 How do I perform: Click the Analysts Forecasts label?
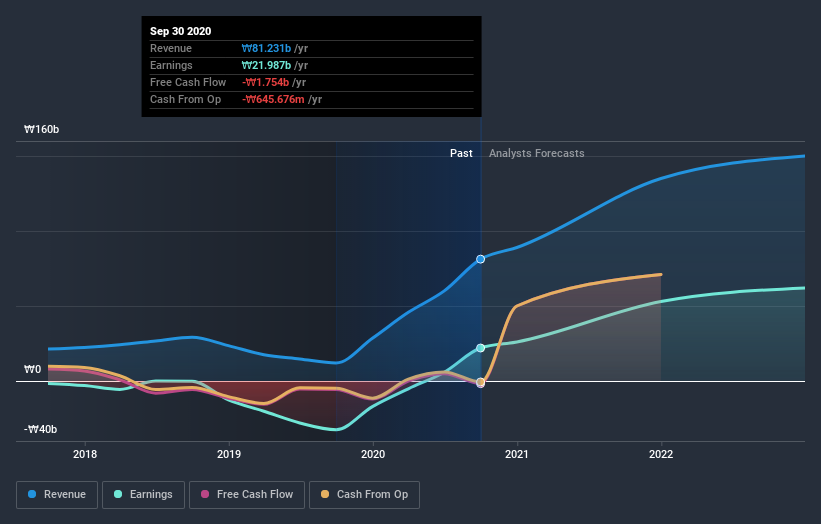(537, 153)
